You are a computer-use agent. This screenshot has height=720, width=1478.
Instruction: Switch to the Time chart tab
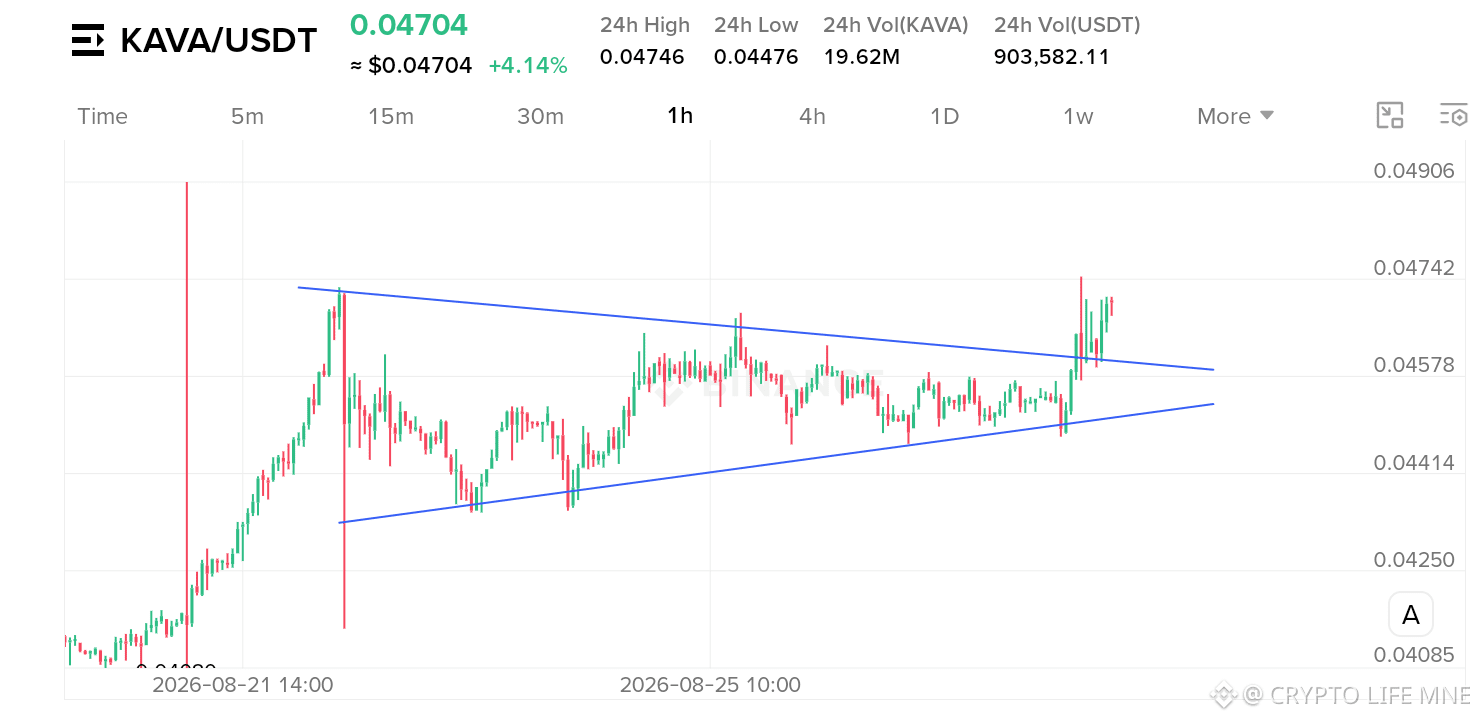[x=103, y=117]
